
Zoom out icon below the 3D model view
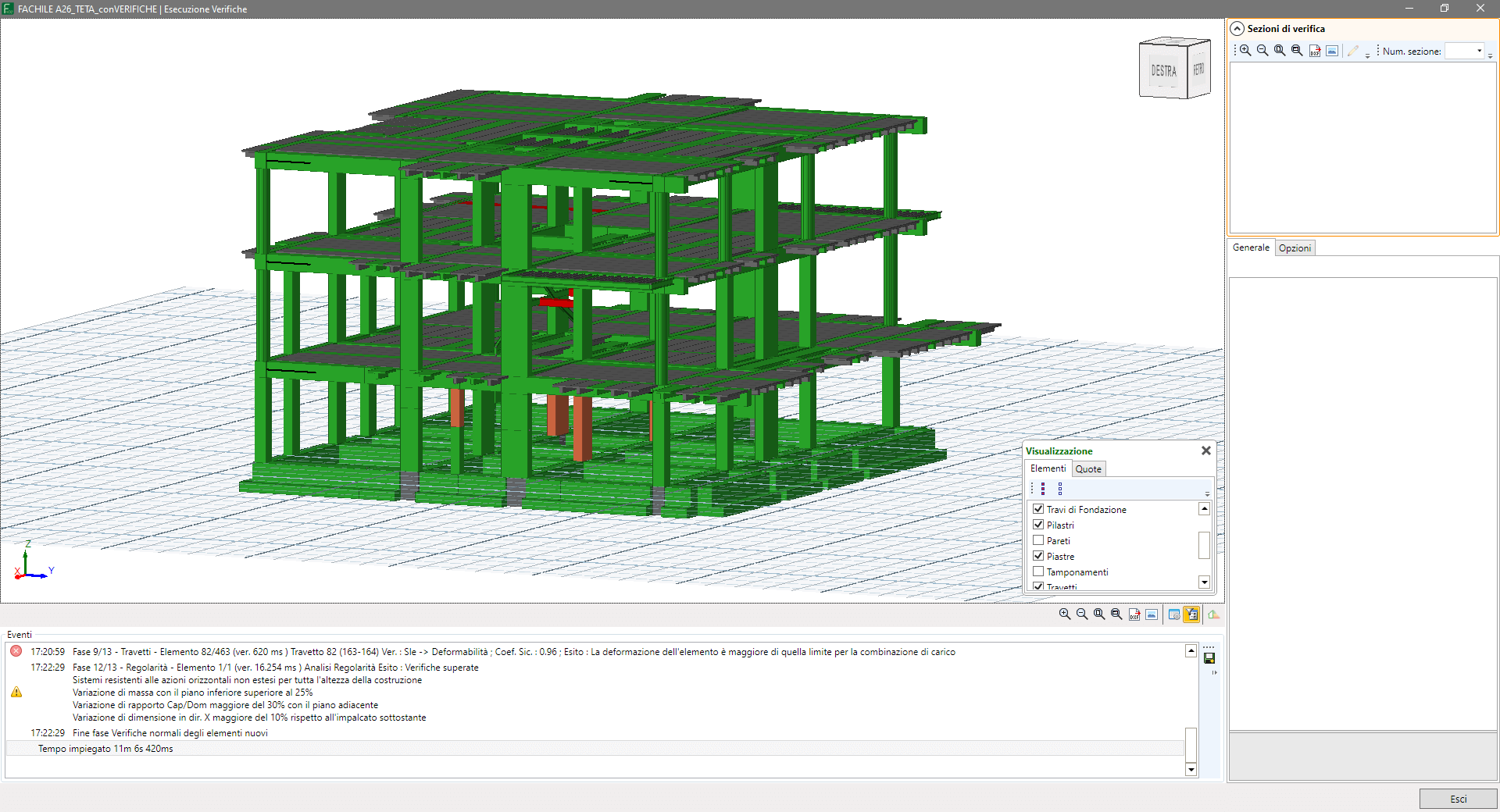[1082, 614]
